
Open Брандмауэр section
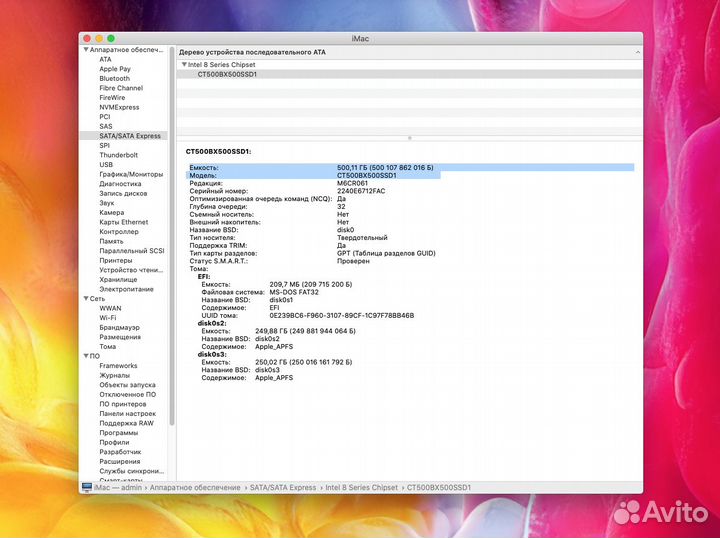[119, 327]
